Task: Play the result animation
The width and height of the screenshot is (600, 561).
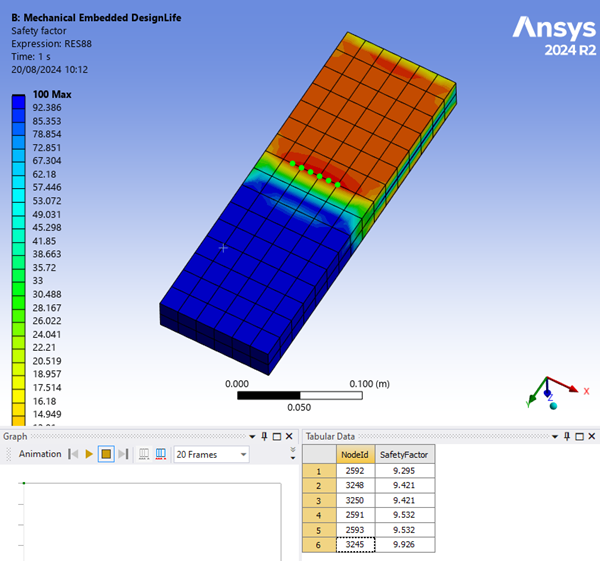Action: click(x=89, y=454)
